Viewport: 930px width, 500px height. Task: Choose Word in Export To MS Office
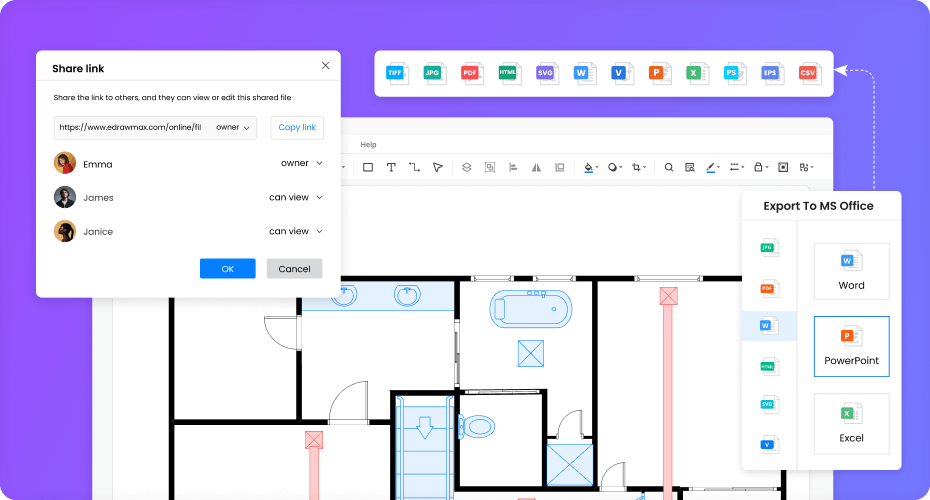(852, 271)
